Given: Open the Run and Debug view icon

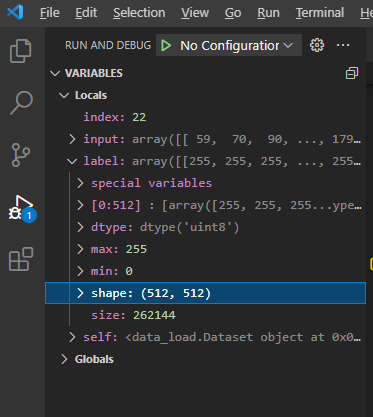Looking at the screenshot, I should (21, 207).
